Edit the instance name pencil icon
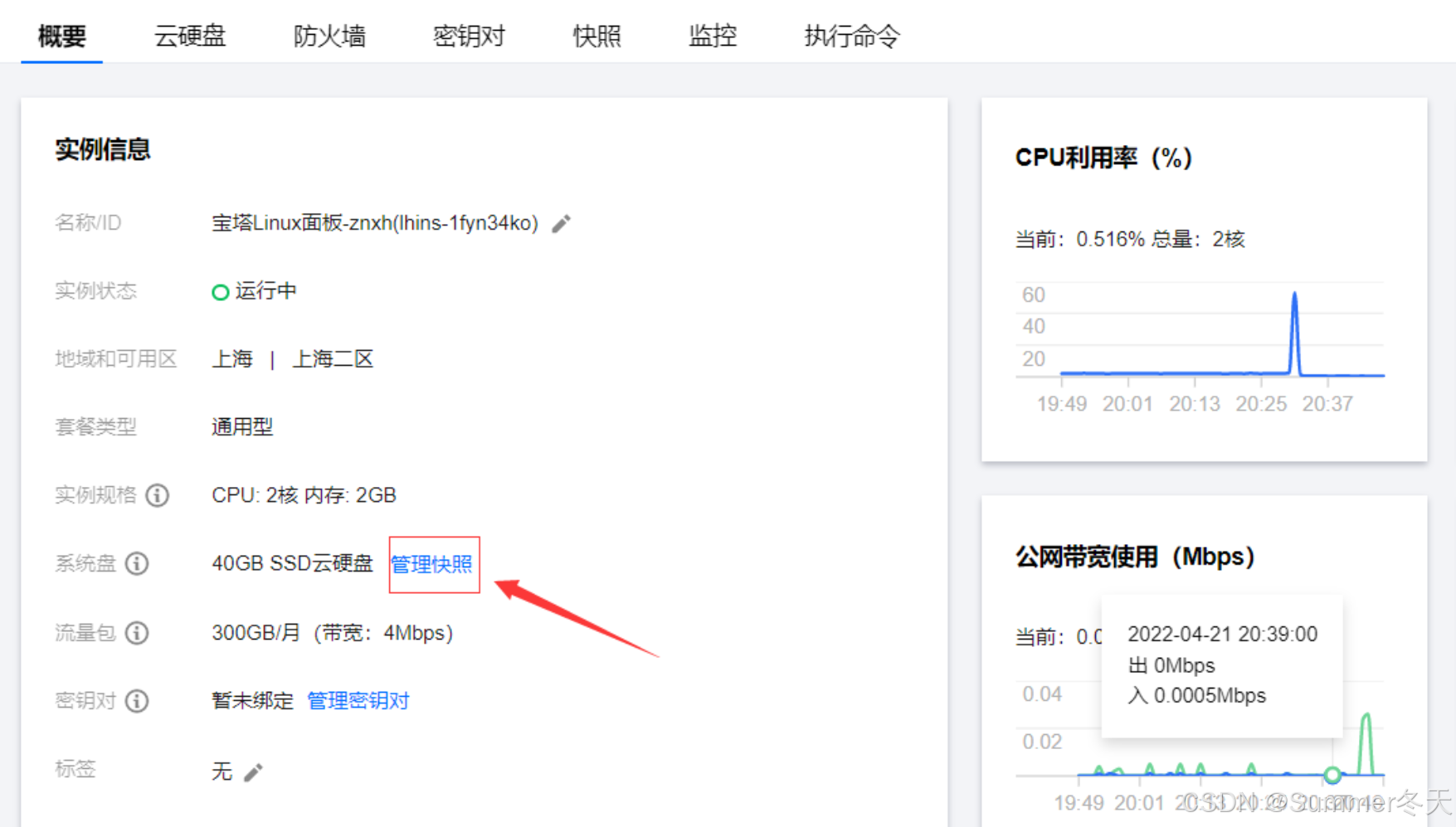The height and width of the screenshot is (827, 1456). pos(562,224)
